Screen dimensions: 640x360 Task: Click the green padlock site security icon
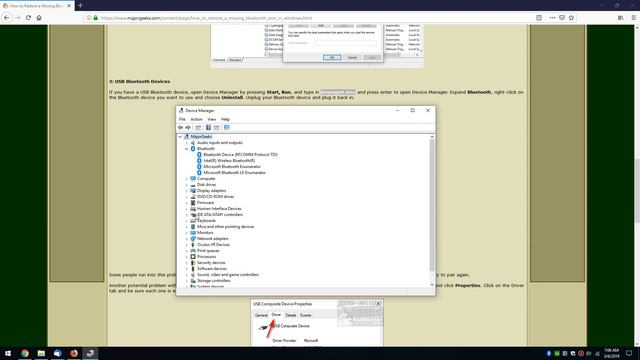click(x=96, y=18)
